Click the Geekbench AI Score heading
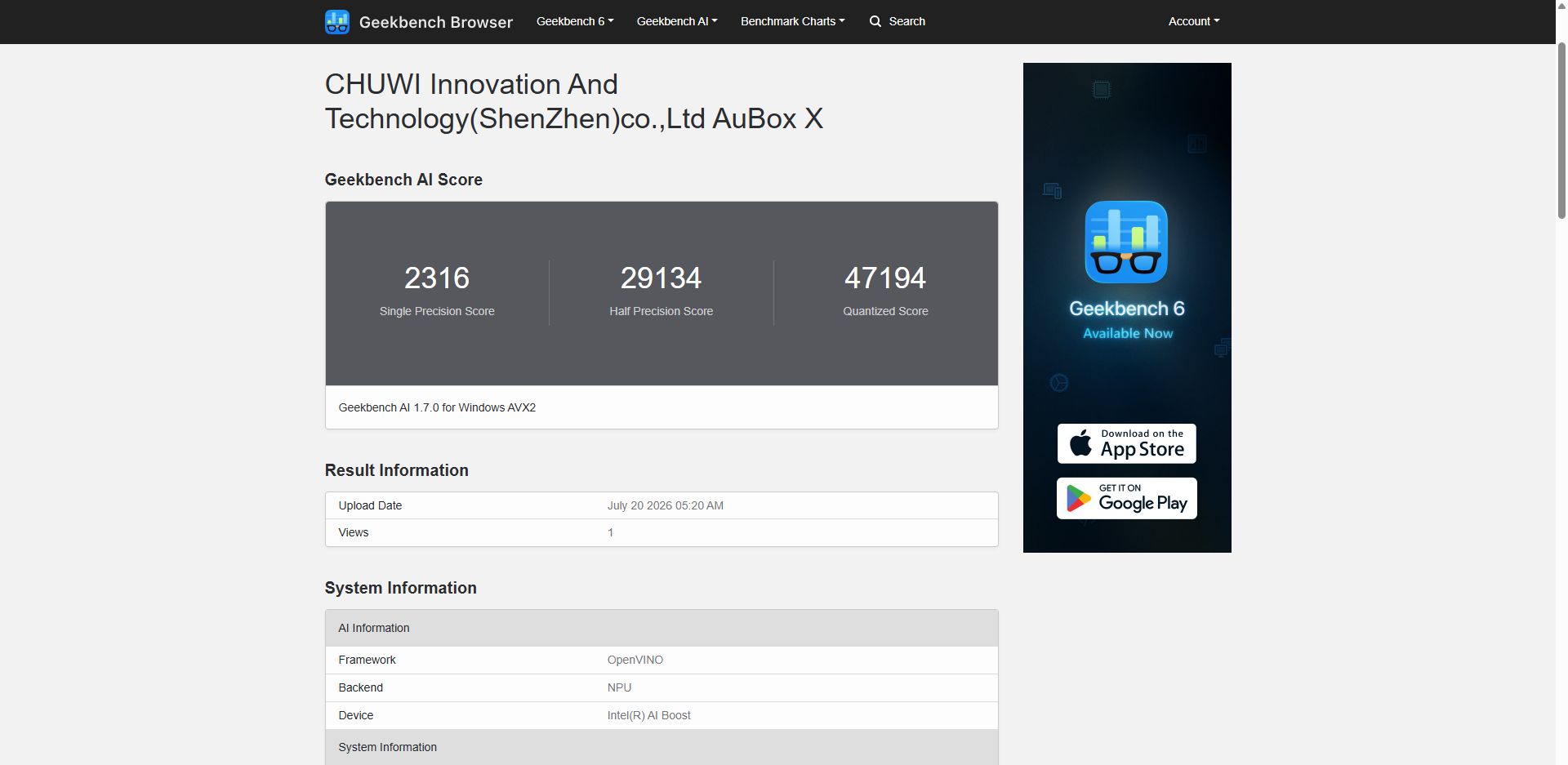 point(403,180)
